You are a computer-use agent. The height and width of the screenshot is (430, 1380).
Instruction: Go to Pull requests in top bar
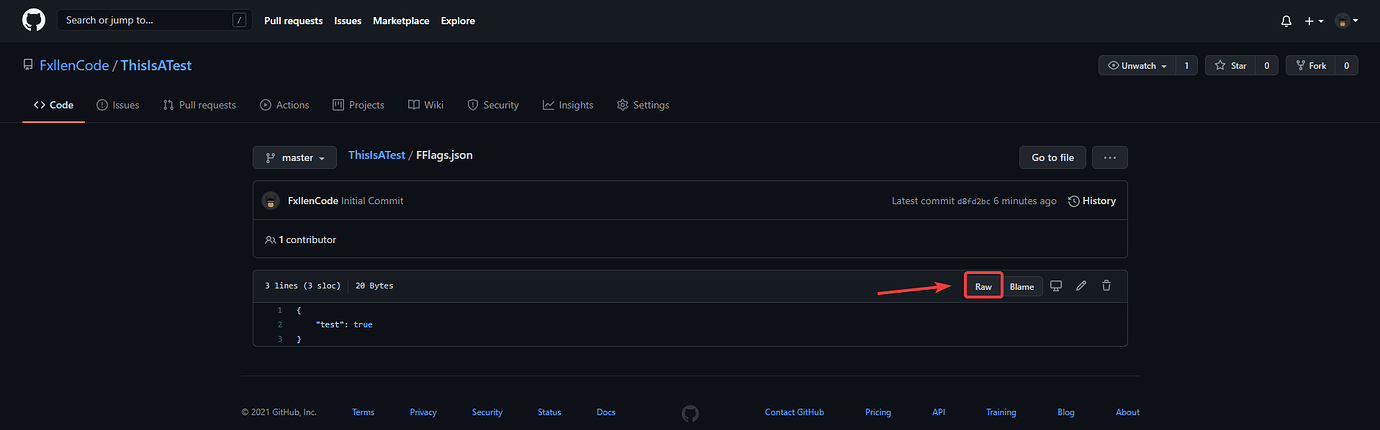[293, 21]
